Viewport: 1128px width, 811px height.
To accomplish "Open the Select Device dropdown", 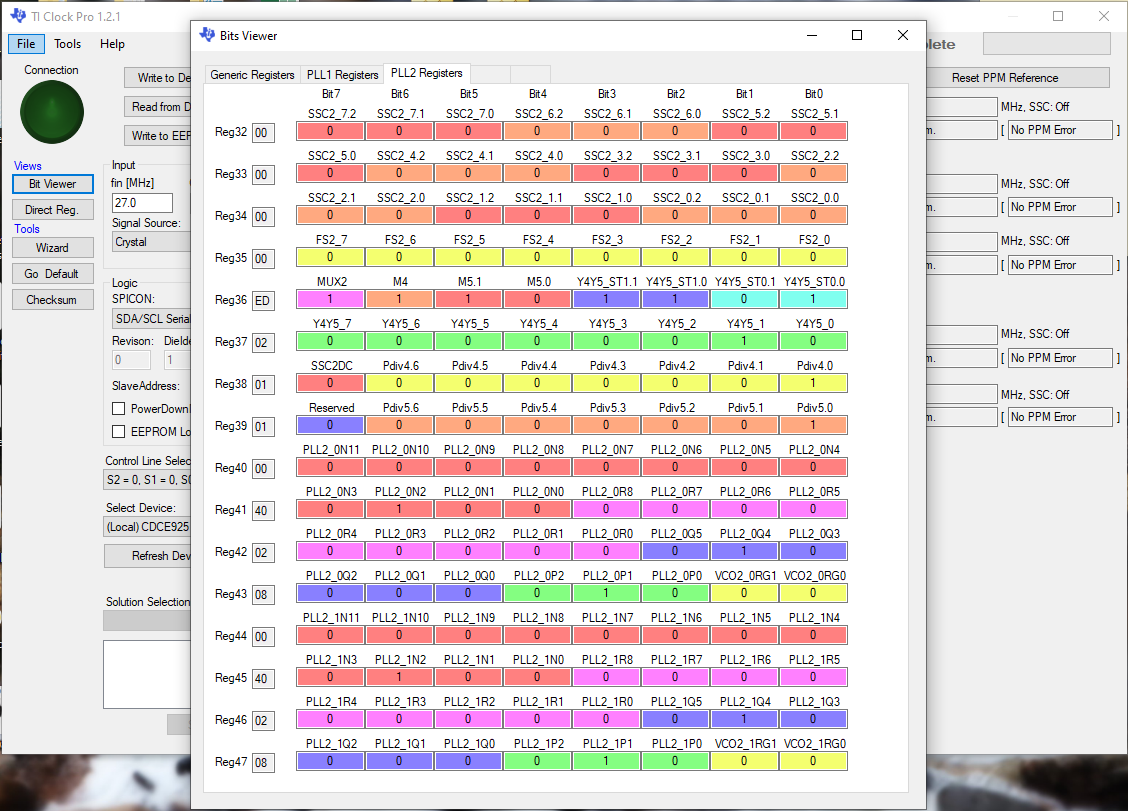I will 147,527.
